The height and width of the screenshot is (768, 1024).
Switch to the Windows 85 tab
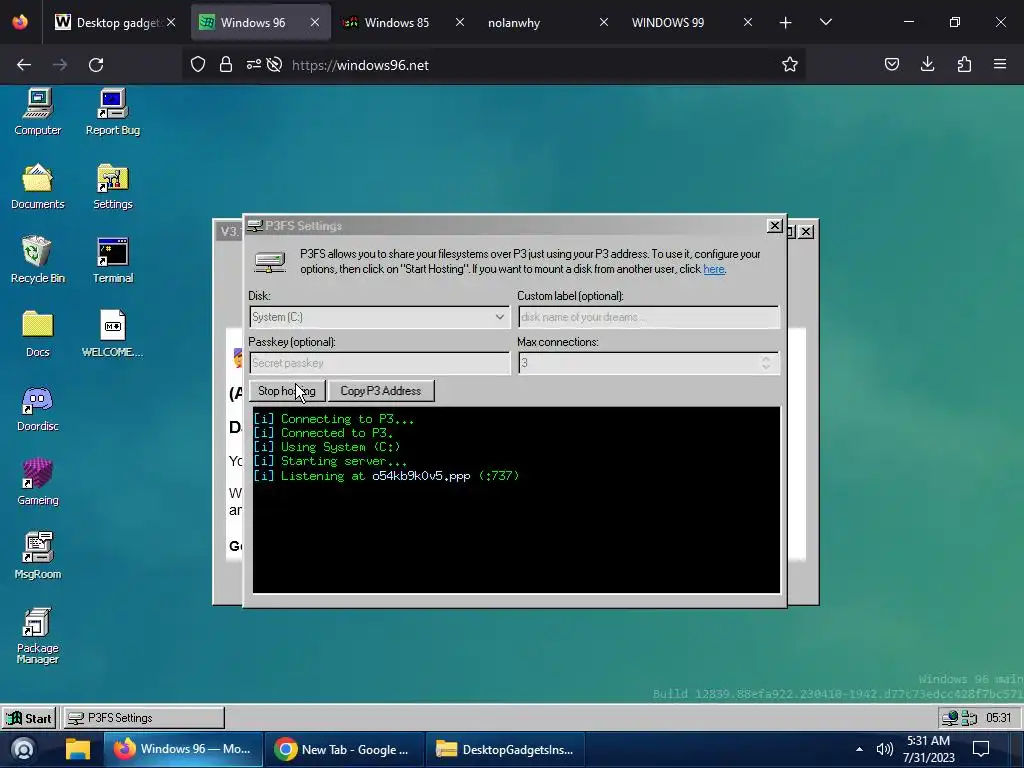[x=403, y=22]
